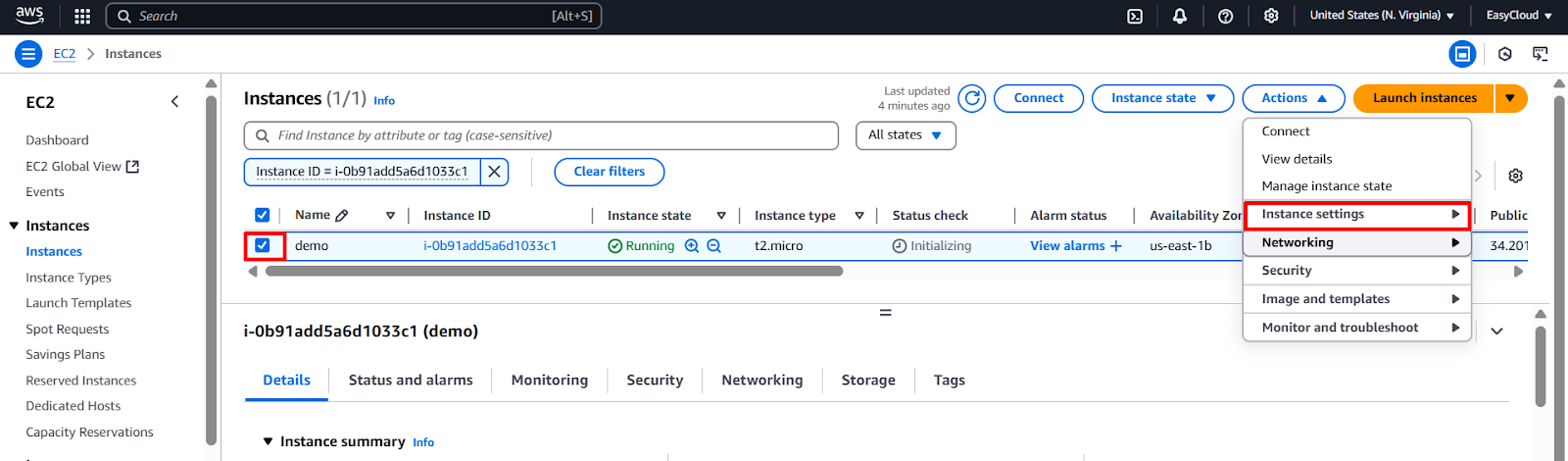Click the plus icon beside View alarms
The width and height of the screenshot is (1568, 461).
pos(1115,246)
